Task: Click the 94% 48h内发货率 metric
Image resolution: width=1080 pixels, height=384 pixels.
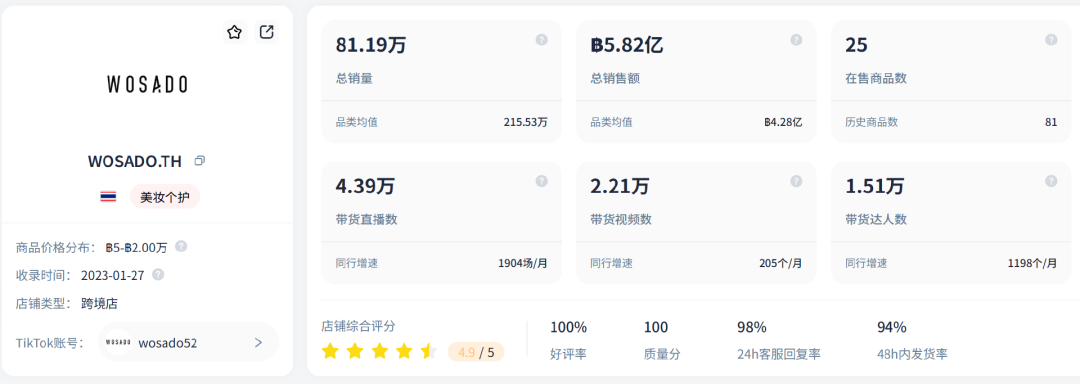Action: point(912,341)
